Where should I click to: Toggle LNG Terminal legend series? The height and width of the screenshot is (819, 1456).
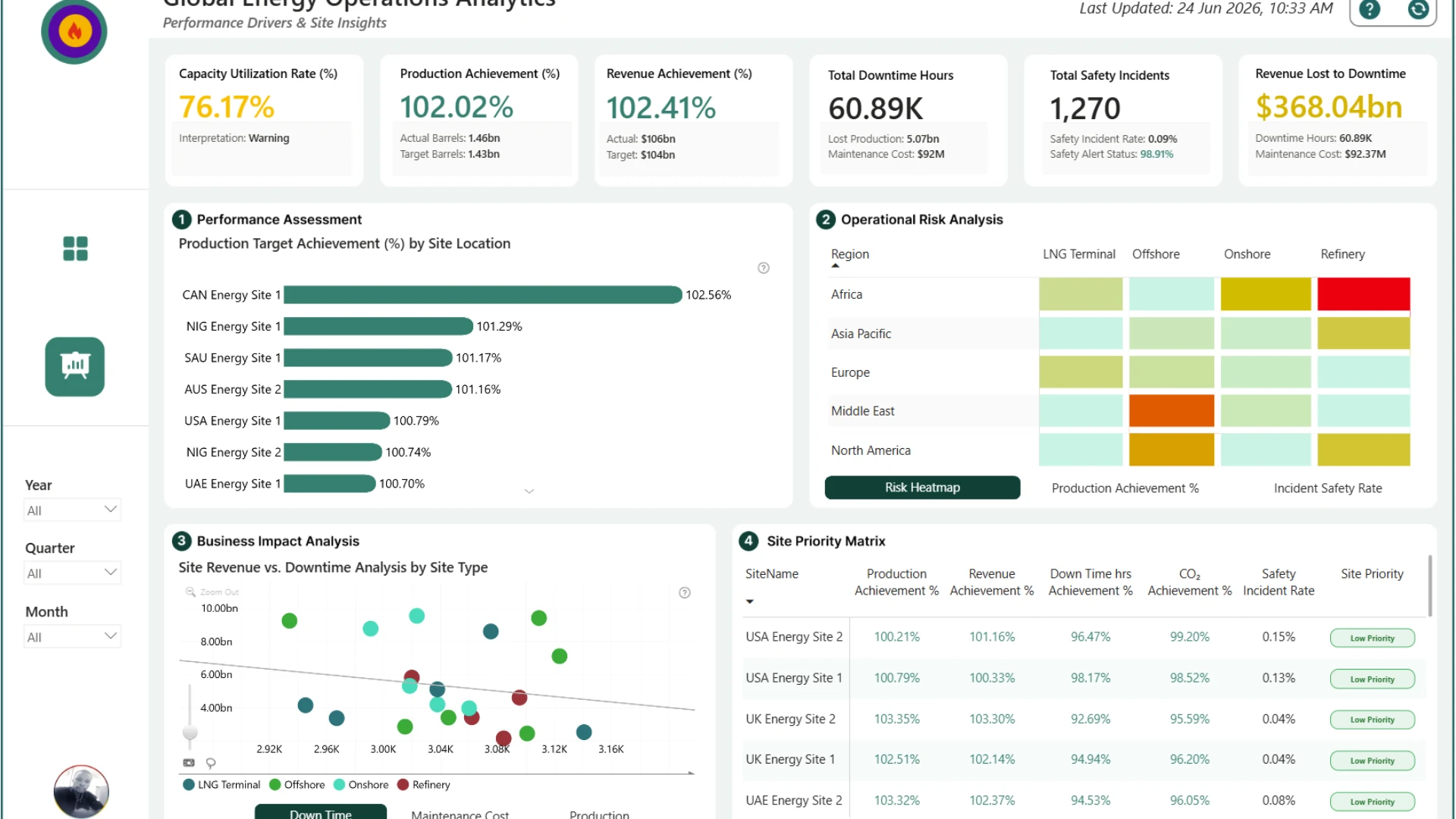[x=221, y=785]
